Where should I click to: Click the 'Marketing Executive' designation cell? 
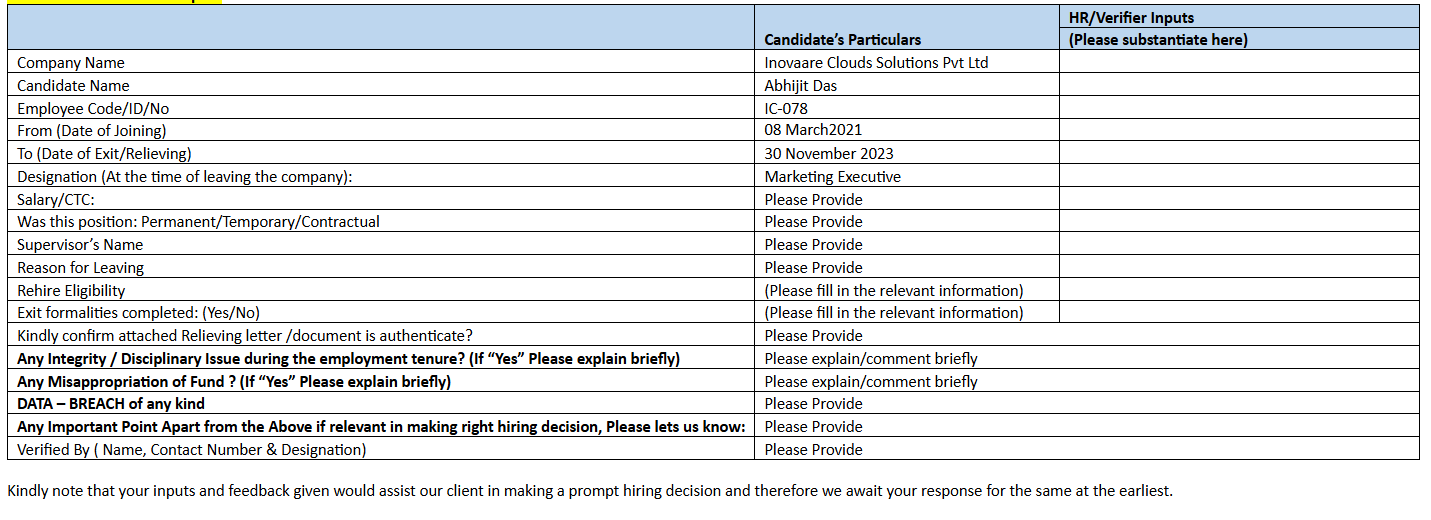[832, 176]
